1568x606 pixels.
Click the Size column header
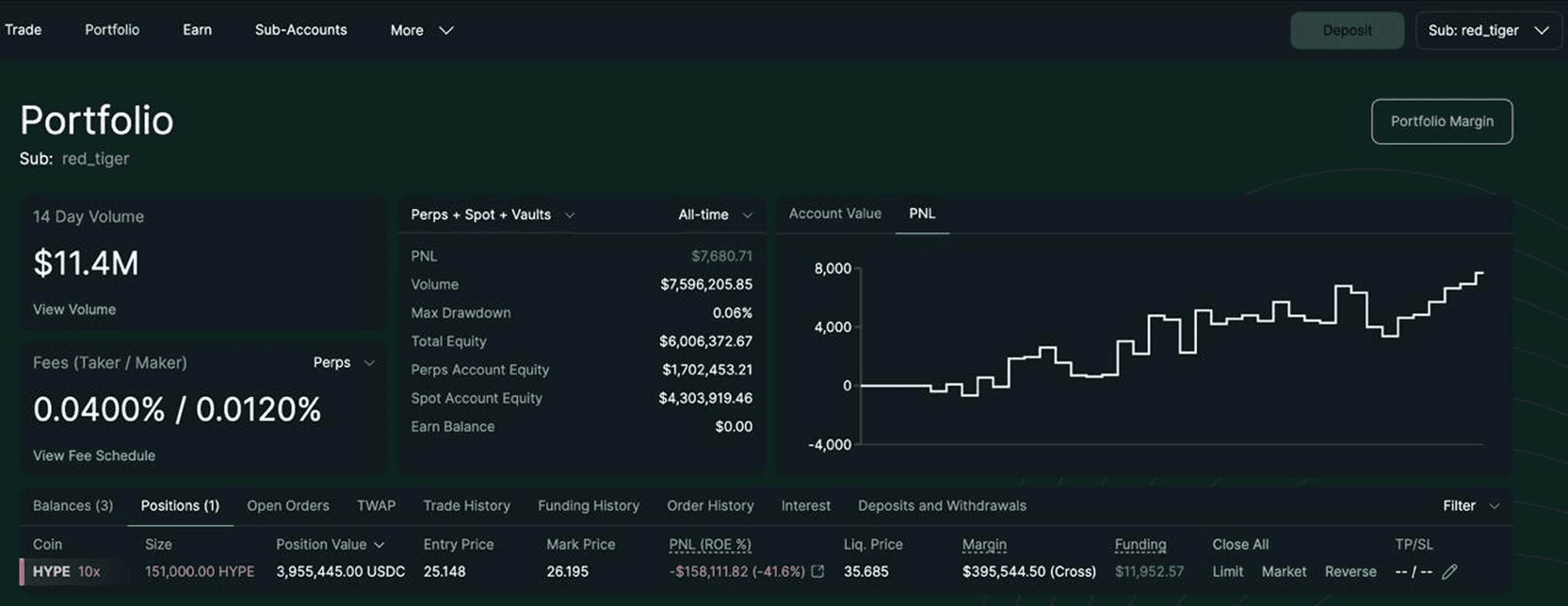click(158, 544)
